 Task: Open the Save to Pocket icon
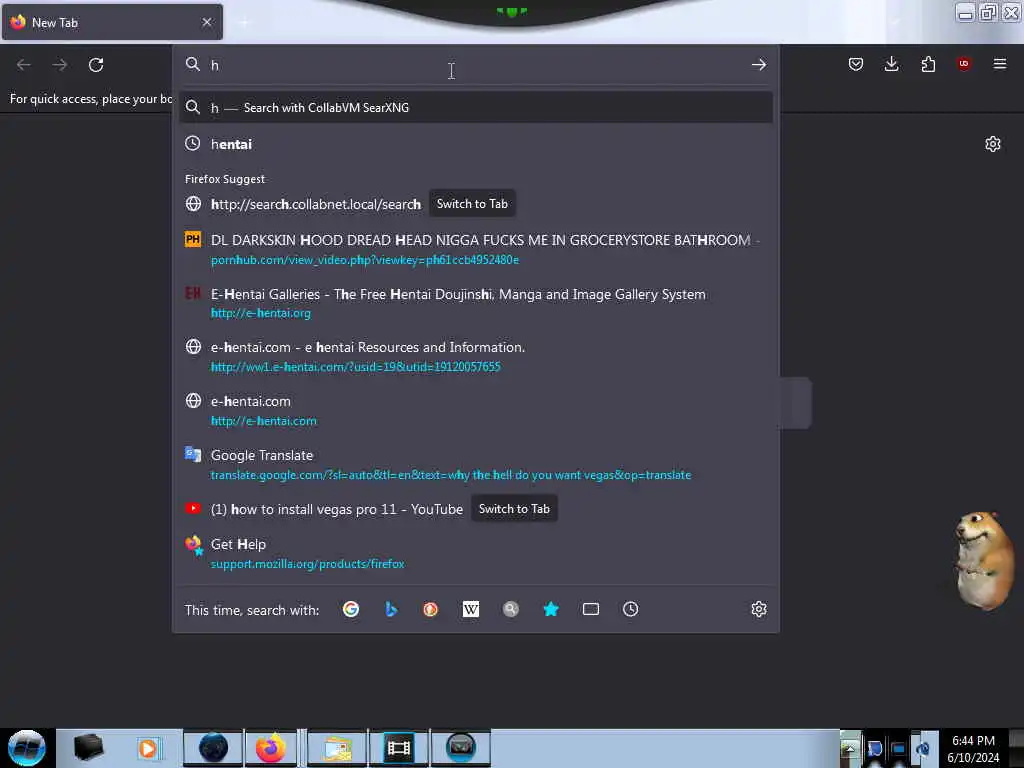[x=856, y=64]
